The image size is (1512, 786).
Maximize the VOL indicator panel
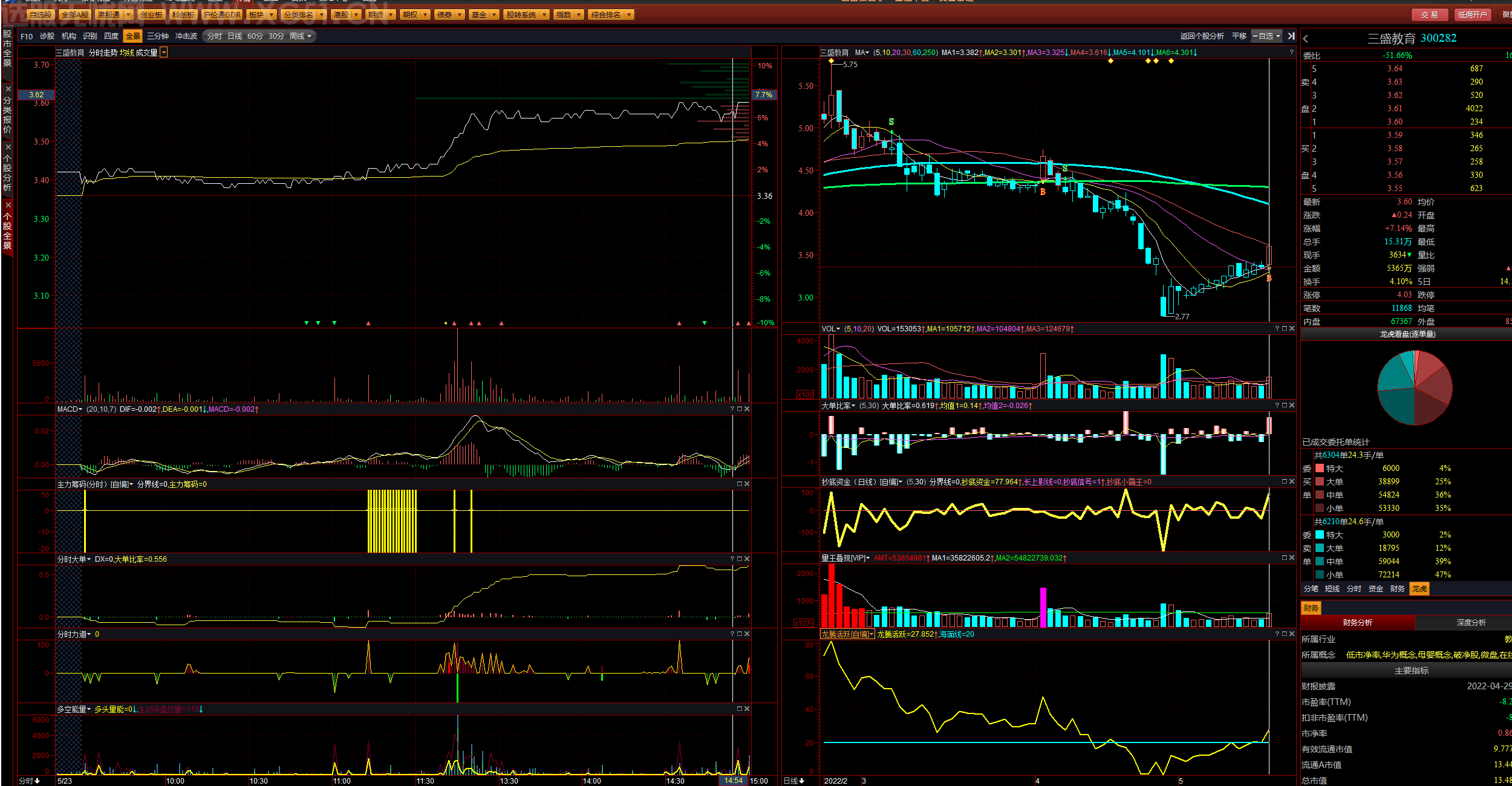[1285, 329]
